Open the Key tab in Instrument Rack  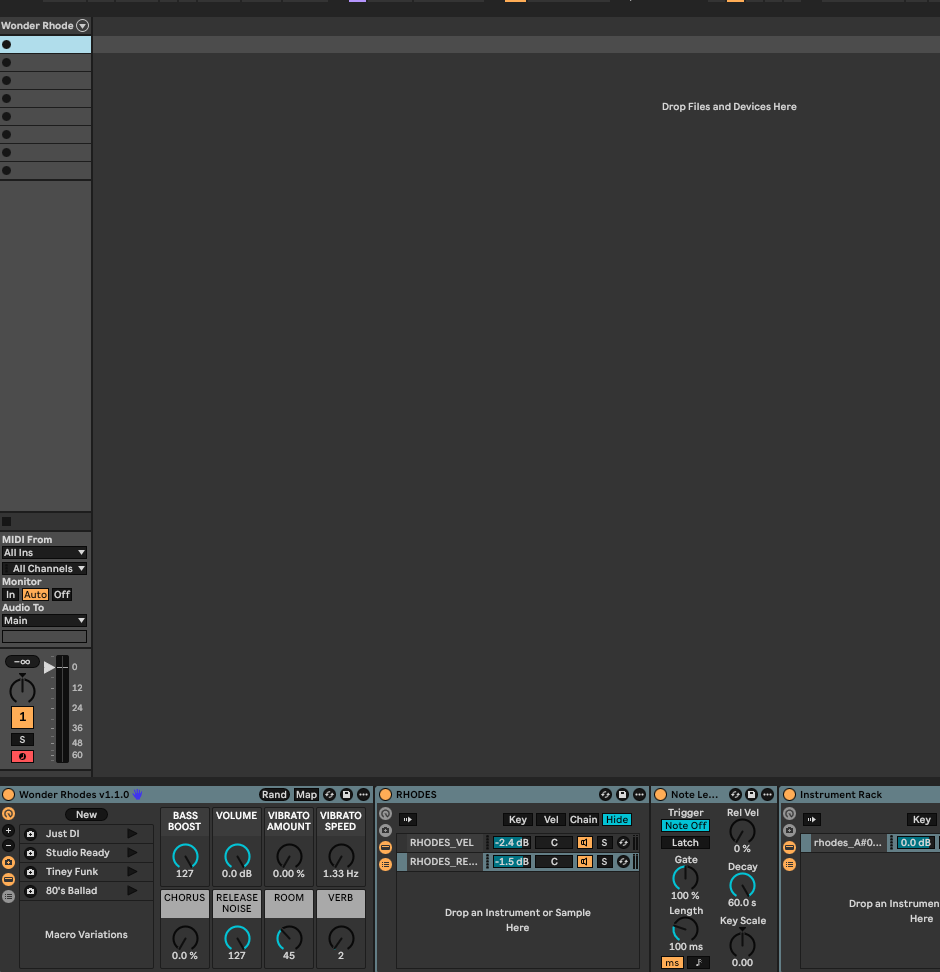(921, 820)
